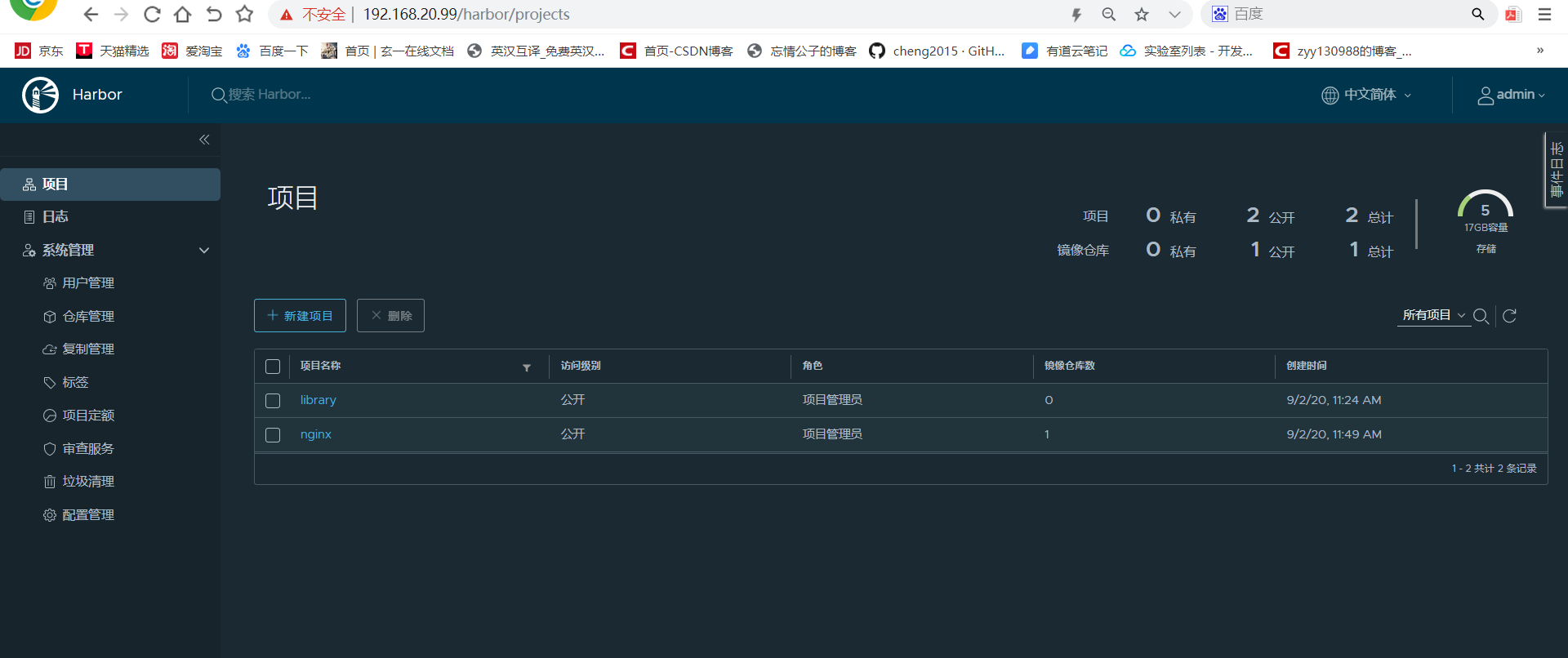Click the vertical side tab at right edge
This screenshot has width=1568, height=658.
click(x=1557, y=170)
